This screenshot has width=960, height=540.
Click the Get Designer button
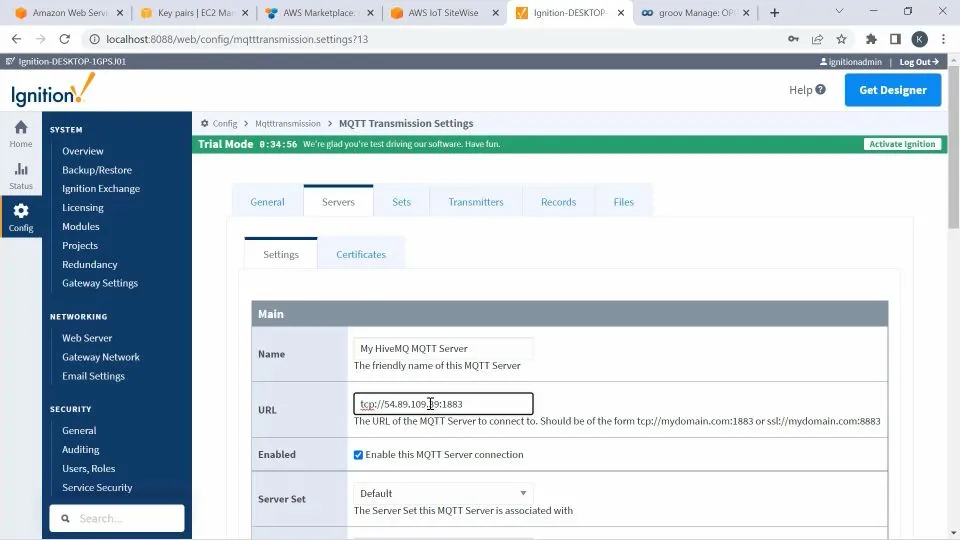pyautogui.click(x=893, y=90)
